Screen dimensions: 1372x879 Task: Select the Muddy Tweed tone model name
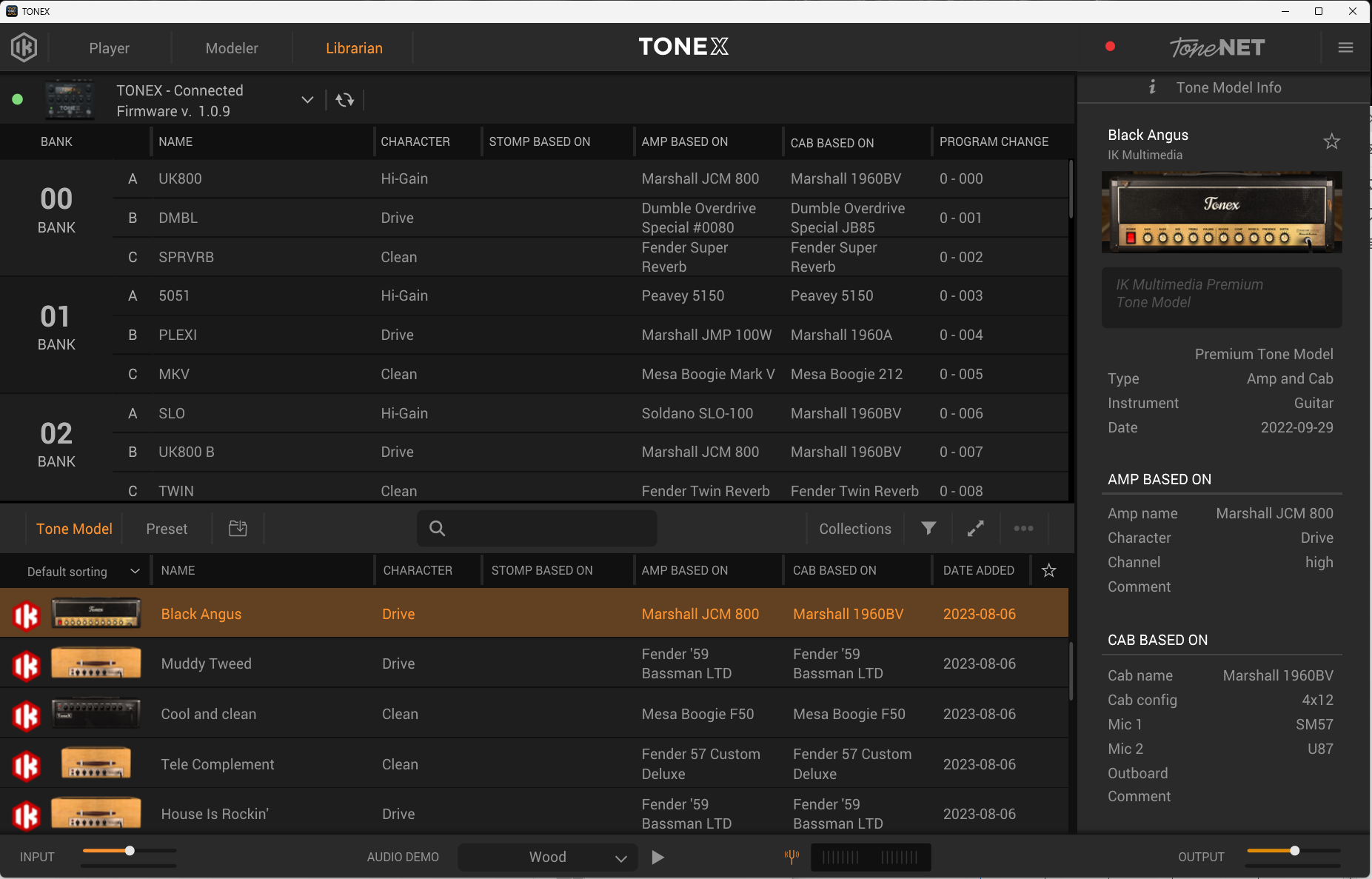207,664
